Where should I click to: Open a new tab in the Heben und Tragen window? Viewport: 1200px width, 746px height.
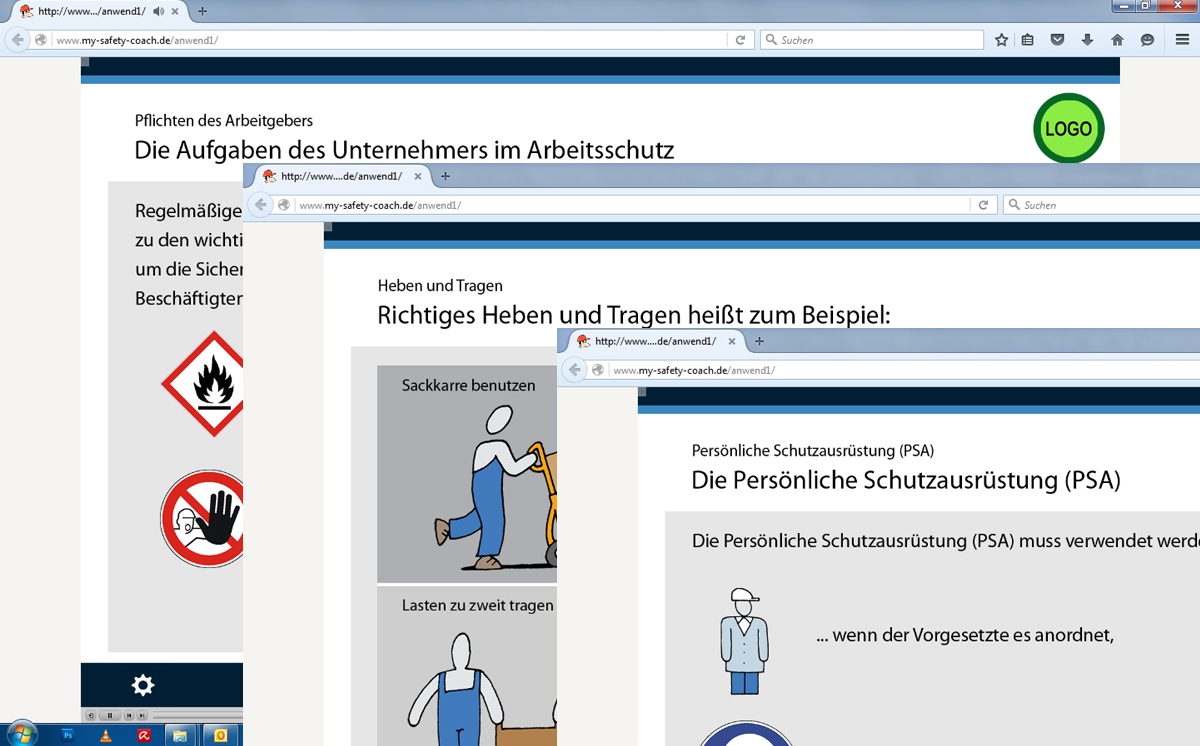click(445, 176)
